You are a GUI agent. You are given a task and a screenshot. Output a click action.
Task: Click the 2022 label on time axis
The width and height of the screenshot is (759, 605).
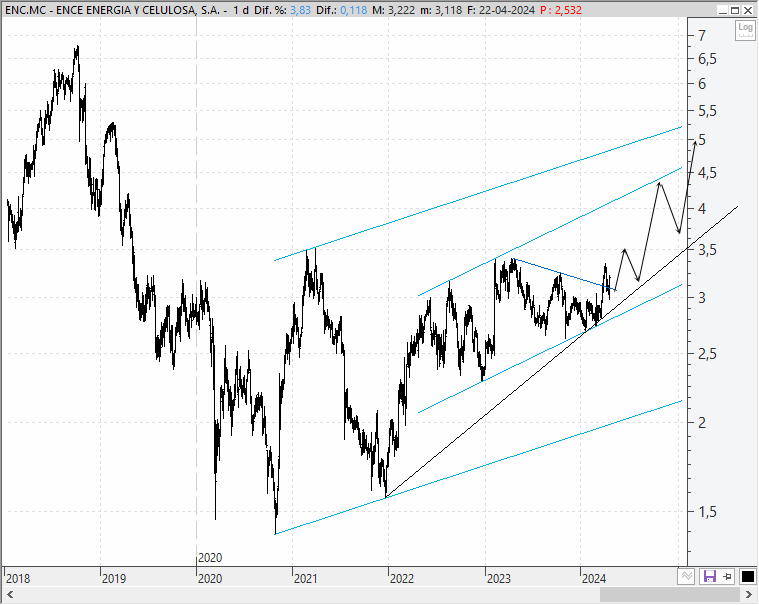click(402, 578)
